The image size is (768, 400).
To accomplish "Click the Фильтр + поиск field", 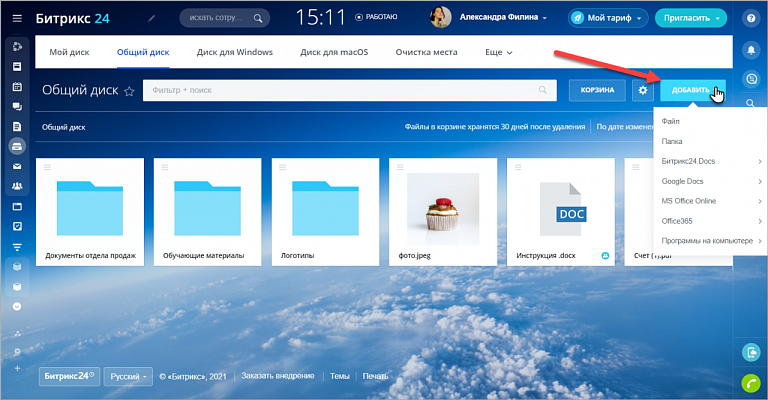I will point(350,90).
